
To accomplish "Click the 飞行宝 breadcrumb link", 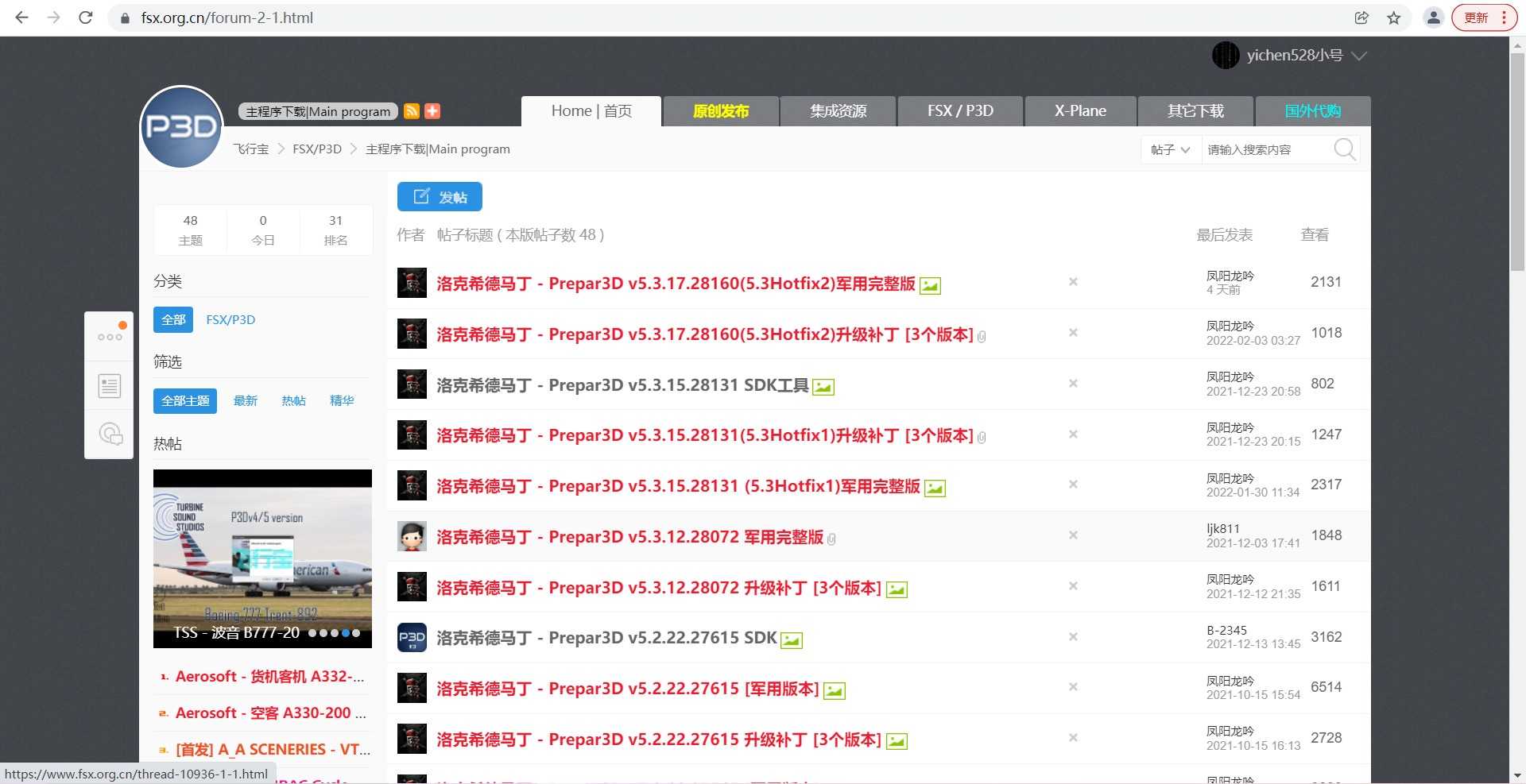I will coord(251,149).
